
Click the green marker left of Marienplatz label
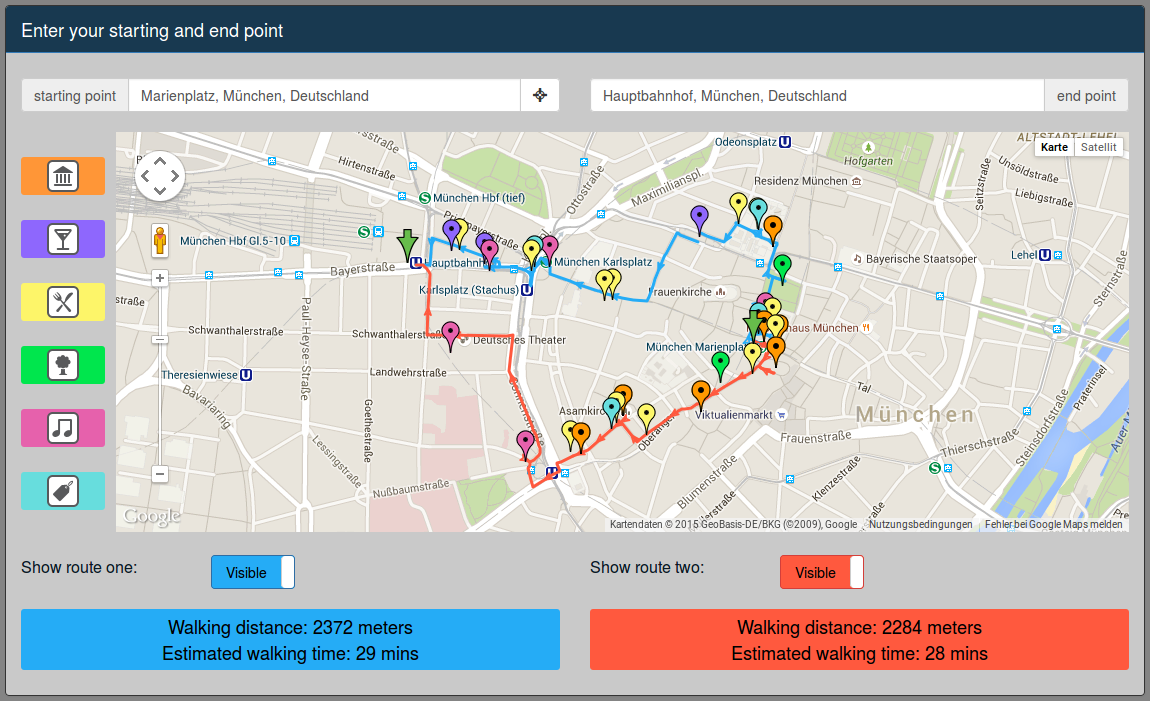pos(720,367)
